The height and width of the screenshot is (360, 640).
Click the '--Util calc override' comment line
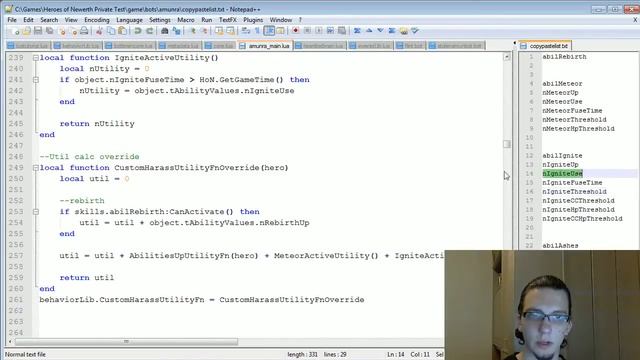click(x=89, y=157)
